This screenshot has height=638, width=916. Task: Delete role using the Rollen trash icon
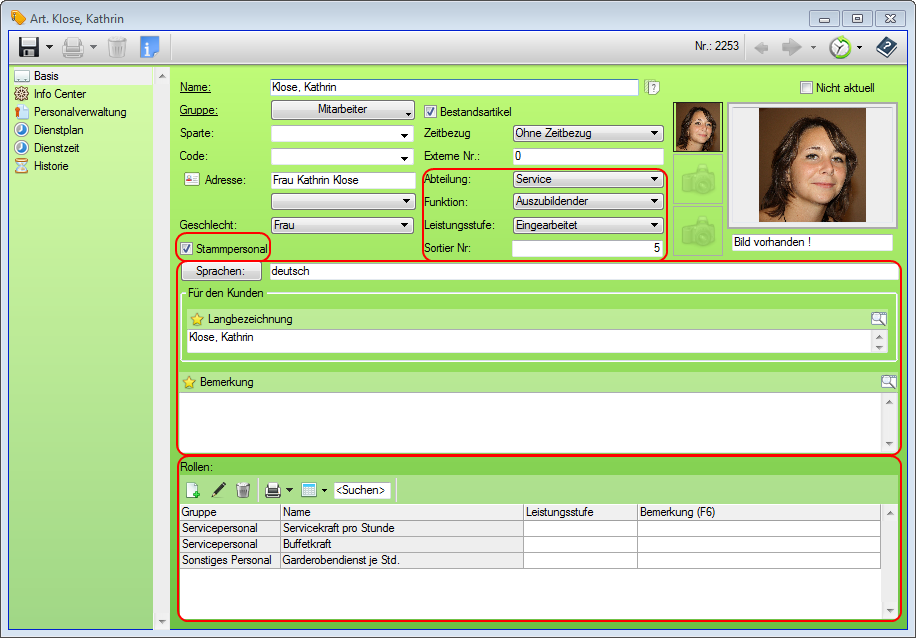(x=243, y=490)
